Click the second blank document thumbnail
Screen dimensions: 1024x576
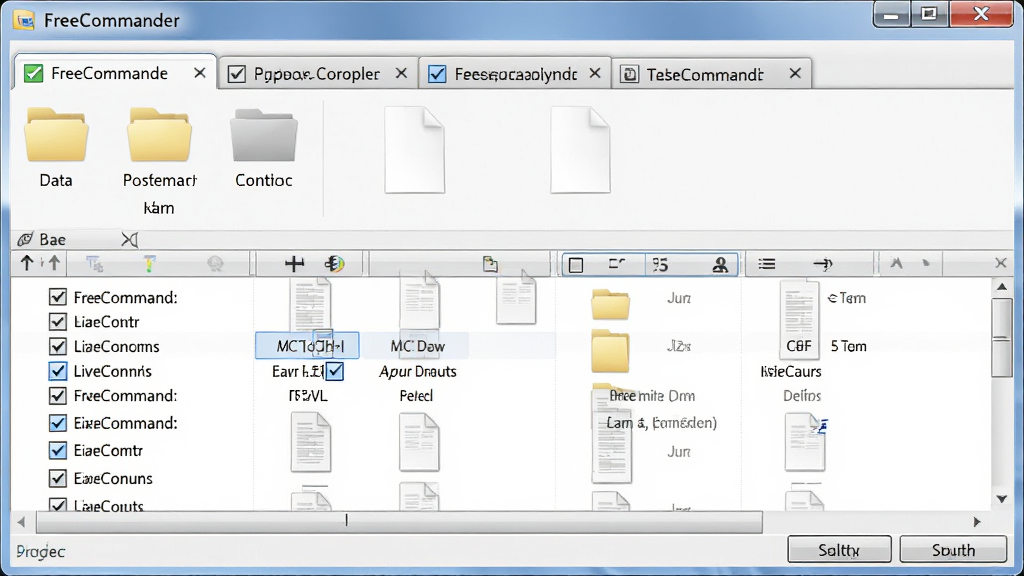(x=581, y=150)
